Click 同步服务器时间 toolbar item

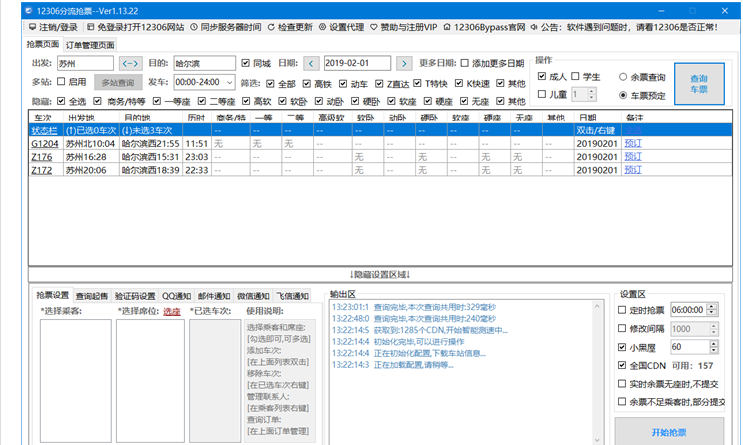226,27
